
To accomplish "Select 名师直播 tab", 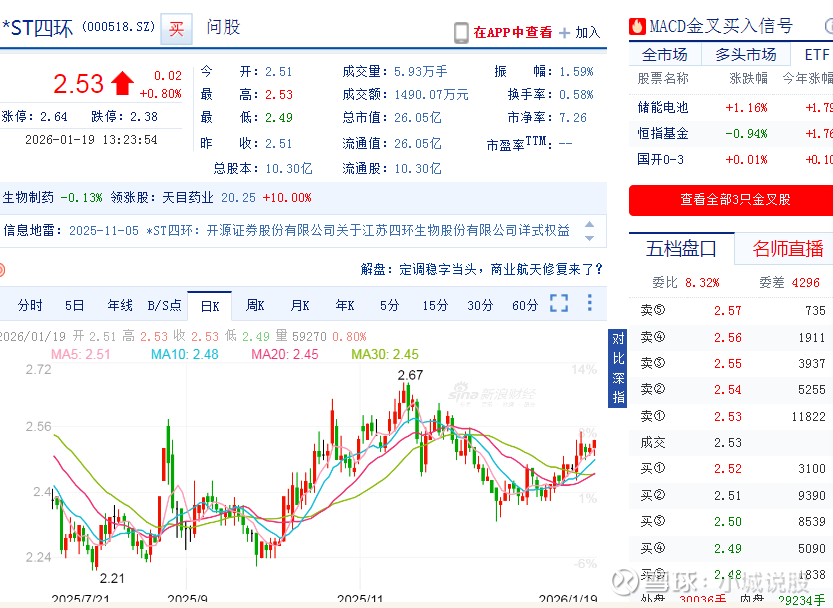I will pos(787,248).
